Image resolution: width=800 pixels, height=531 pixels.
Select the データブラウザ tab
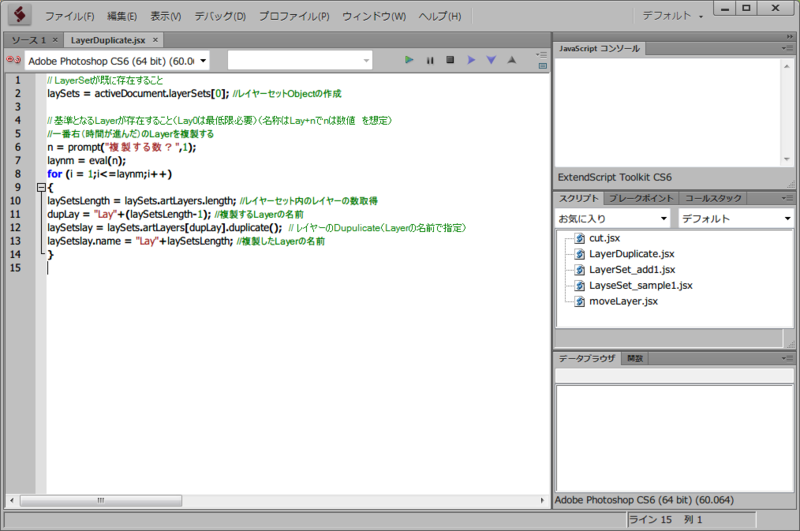click(x=587, y=359)
